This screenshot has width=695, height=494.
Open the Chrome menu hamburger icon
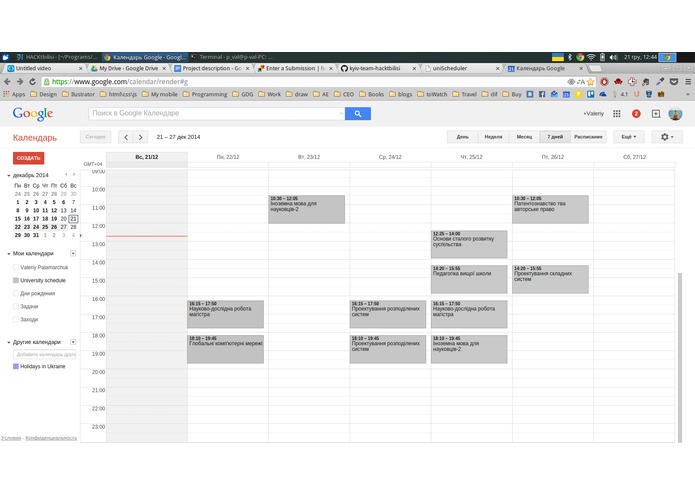click(688, 82)
